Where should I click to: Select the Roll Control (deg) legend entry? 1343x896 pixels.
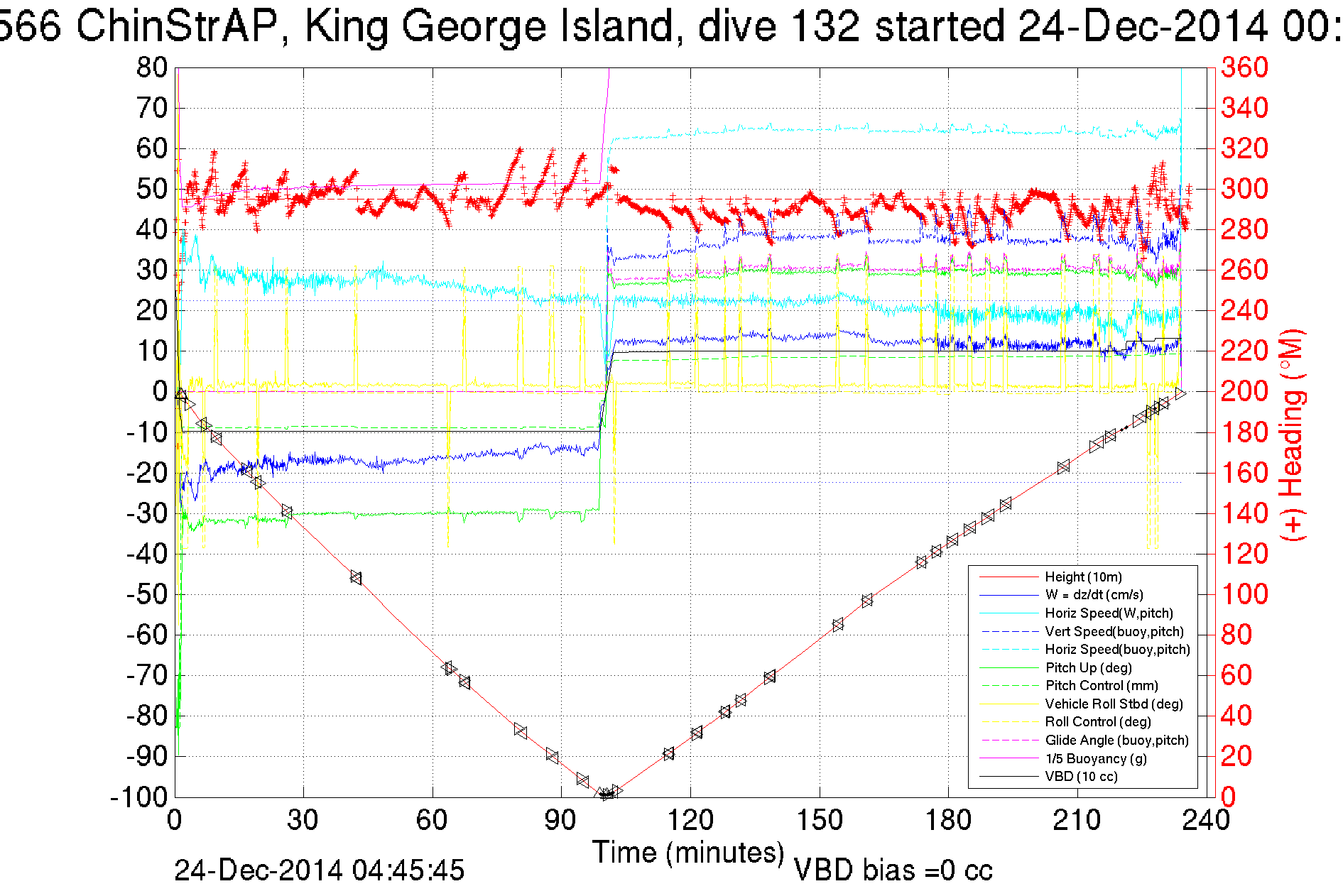[x=1097, y=722]
